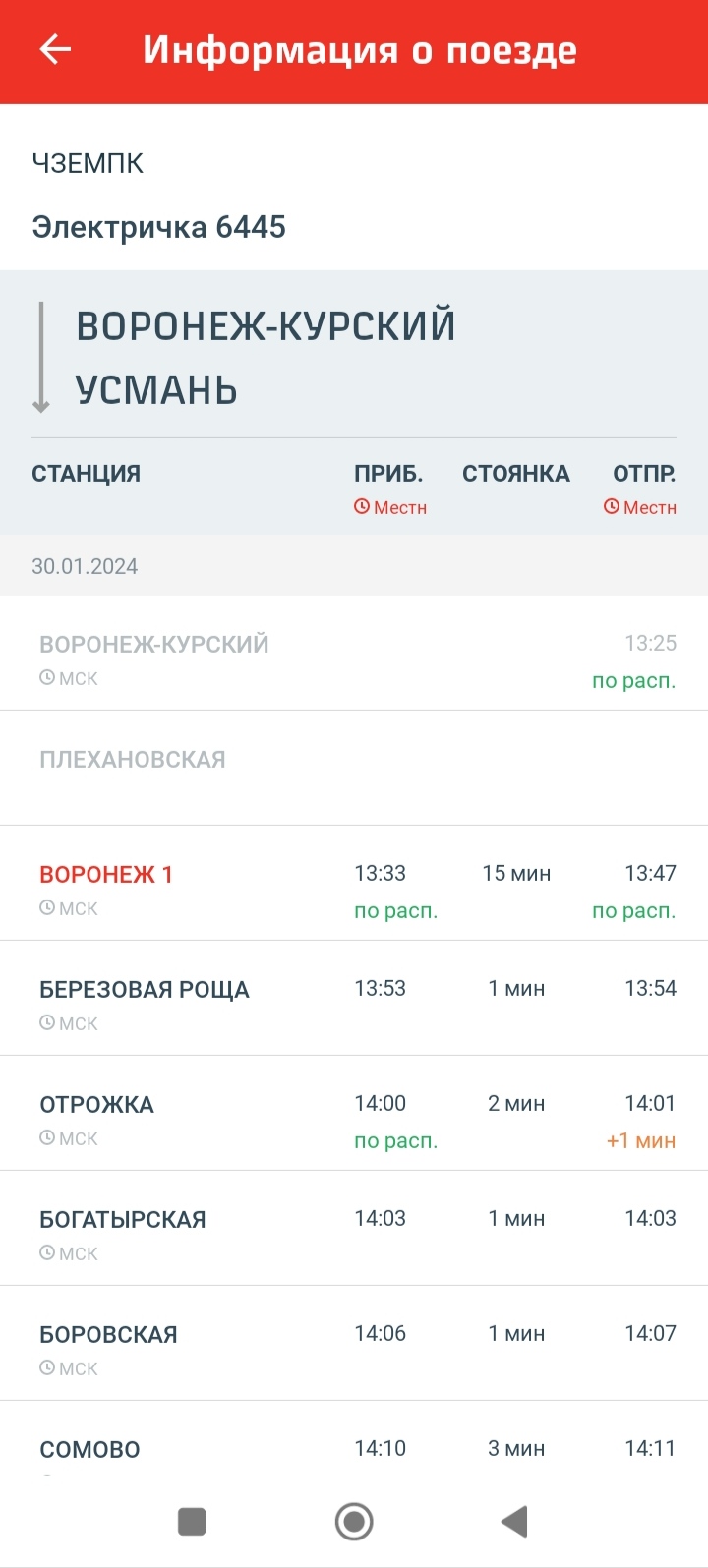Open the ОТРОЖКА station entry

(x=97, y=1105)
